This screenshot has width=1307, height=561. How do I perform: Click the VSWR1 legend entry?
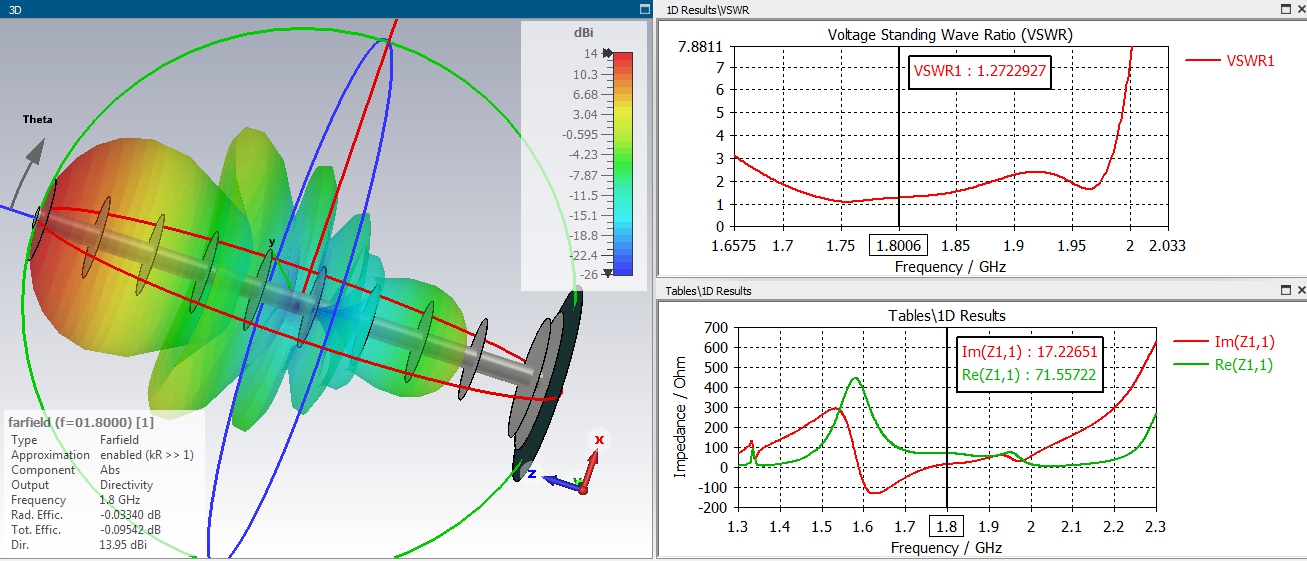(x=1230, y=60)
